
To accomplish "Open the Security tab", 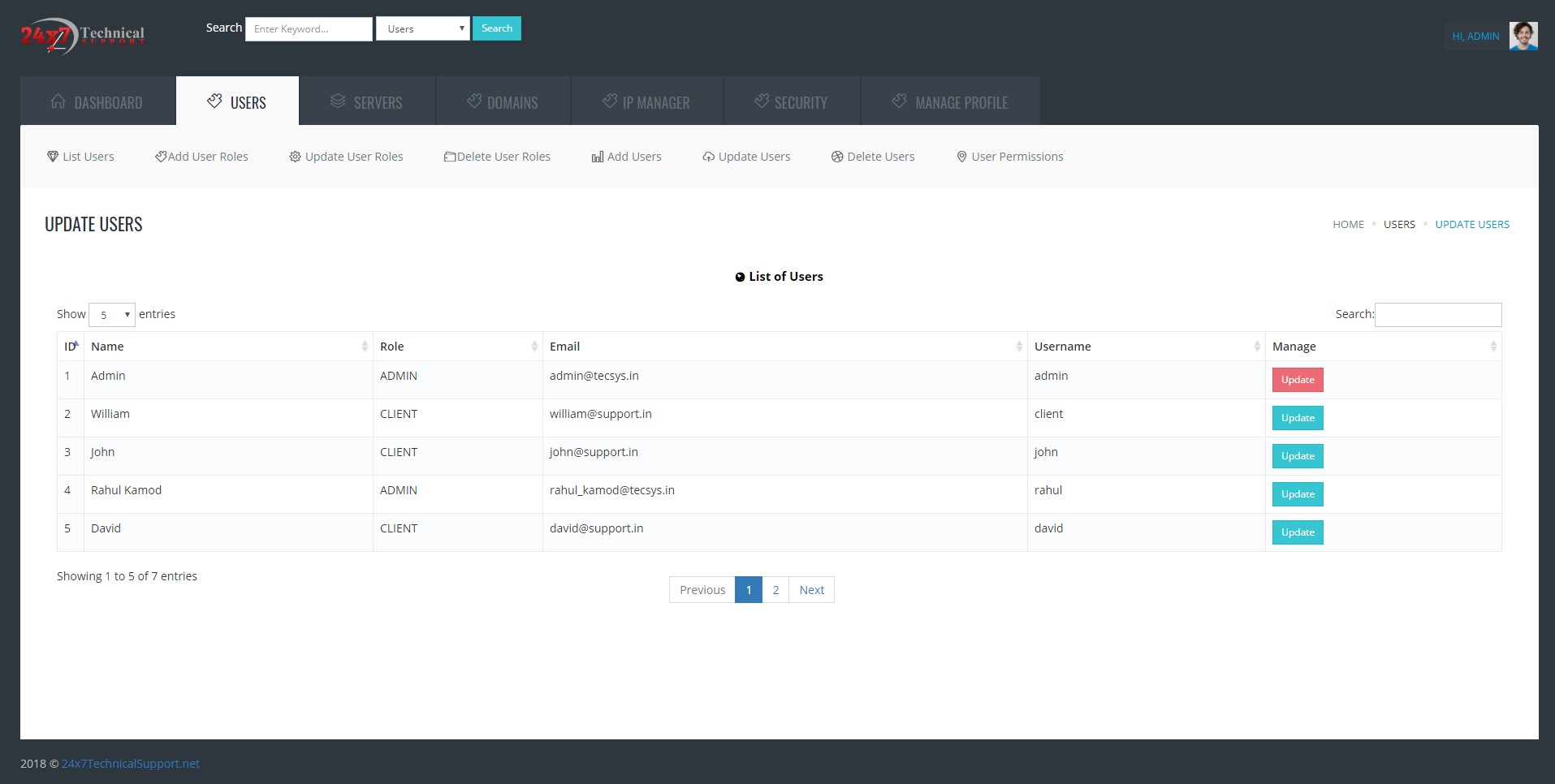I will 792,101.
